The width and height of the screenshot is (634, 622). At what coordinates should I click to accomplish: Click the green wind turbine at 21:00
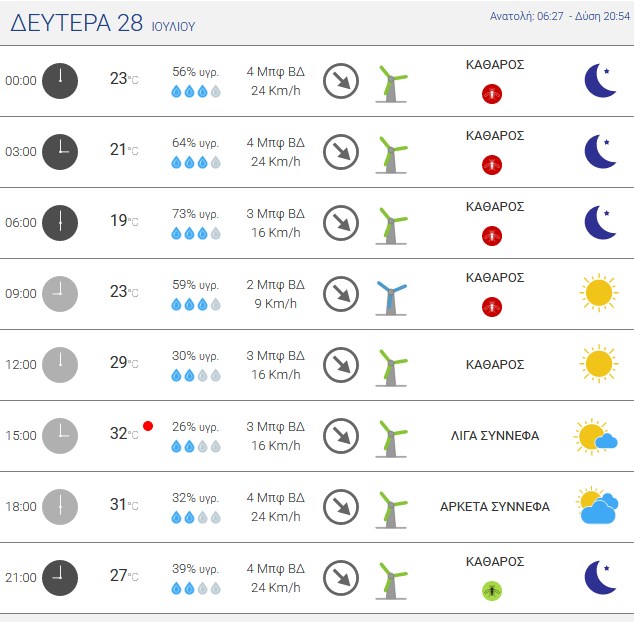[x=391, y=581]
